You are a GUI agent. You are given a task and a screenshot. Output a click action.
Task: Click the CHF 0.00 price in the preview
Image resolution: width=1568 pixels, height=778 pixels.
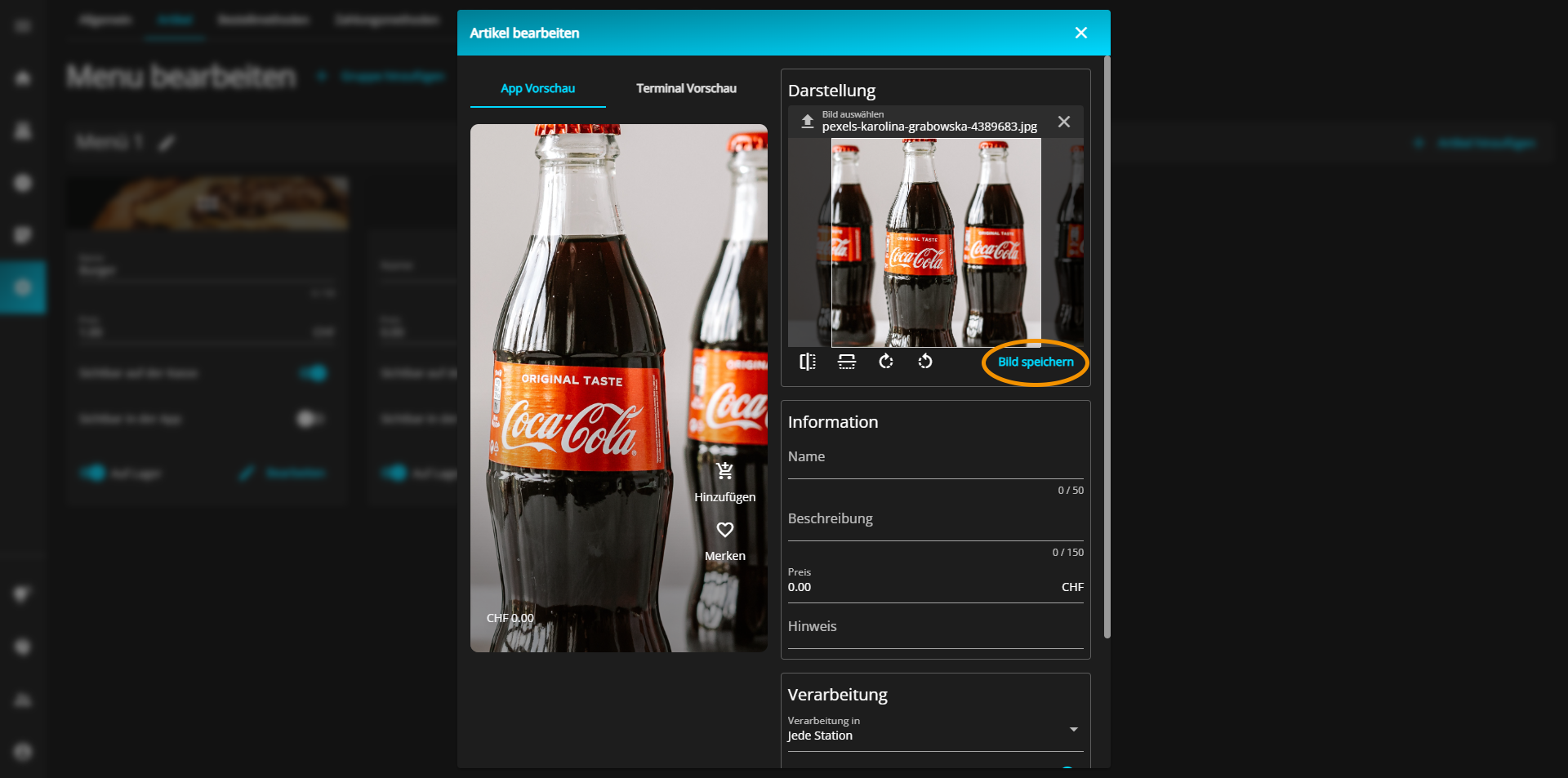510,618
